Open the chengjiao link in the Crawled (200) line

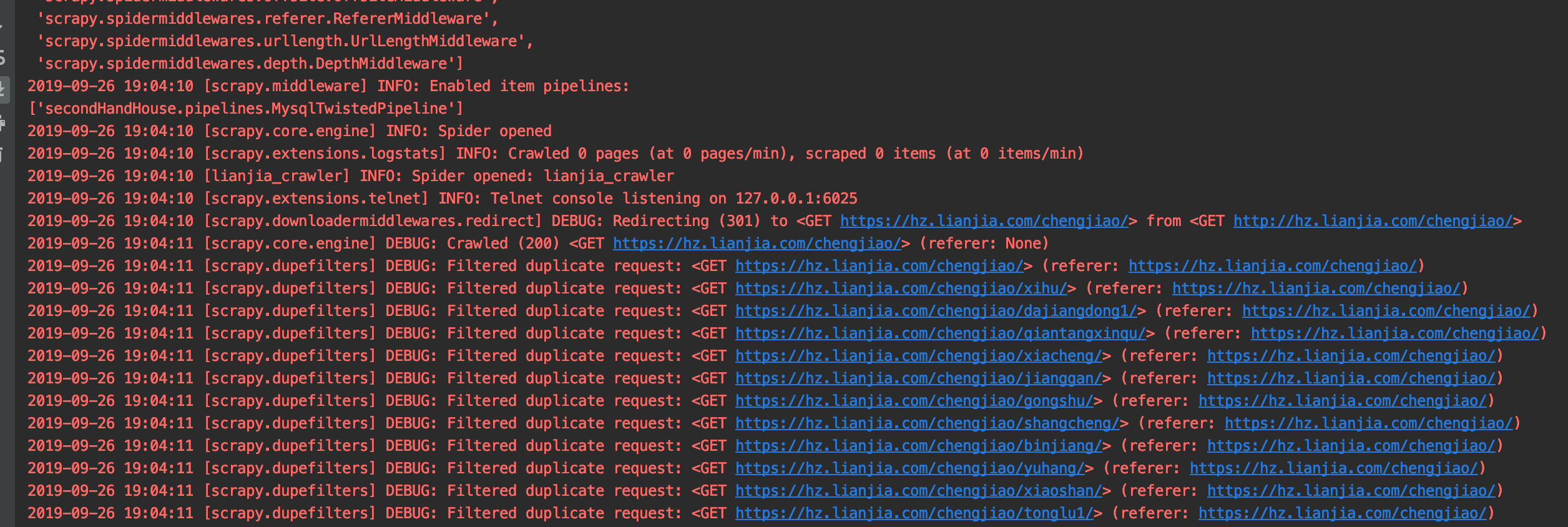click(757, 244)
